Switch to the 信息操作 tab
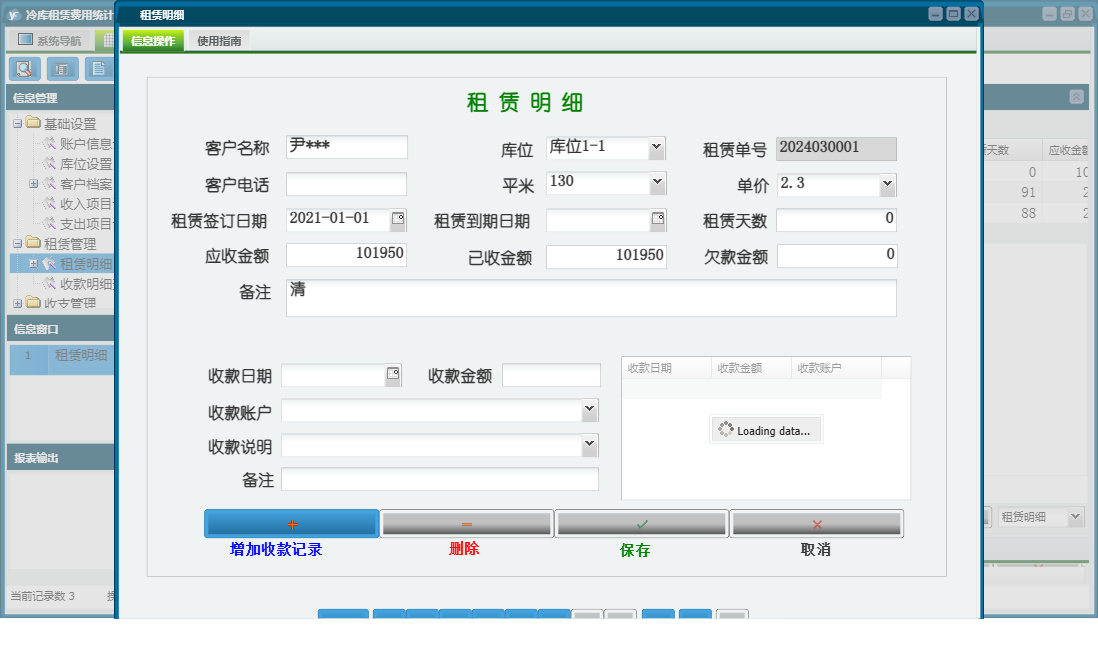The width and height of the screenshot is (1098, 655). tap(153, 41)
